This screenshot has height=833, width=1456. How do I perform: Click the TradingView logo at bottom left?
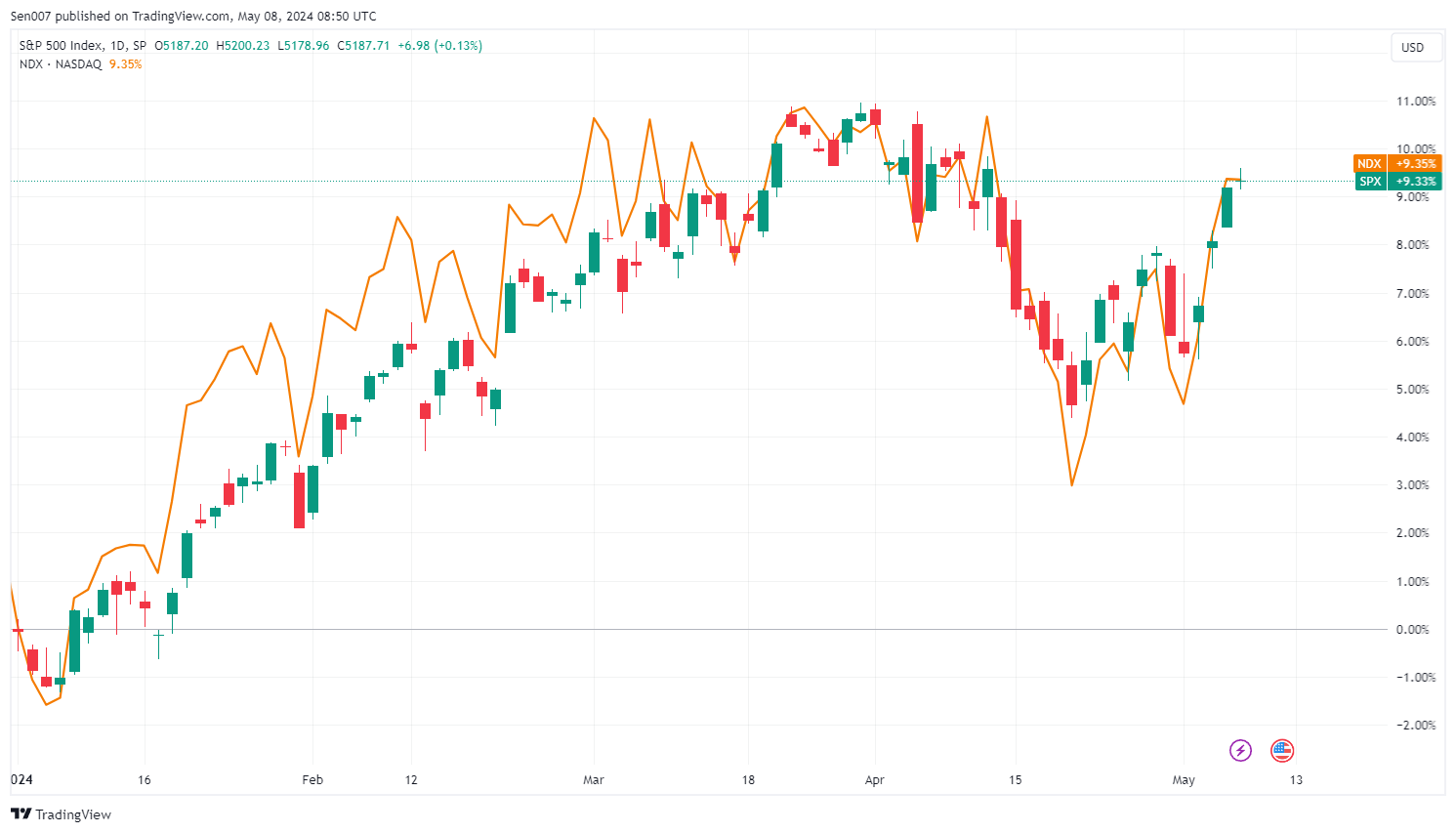61,814
